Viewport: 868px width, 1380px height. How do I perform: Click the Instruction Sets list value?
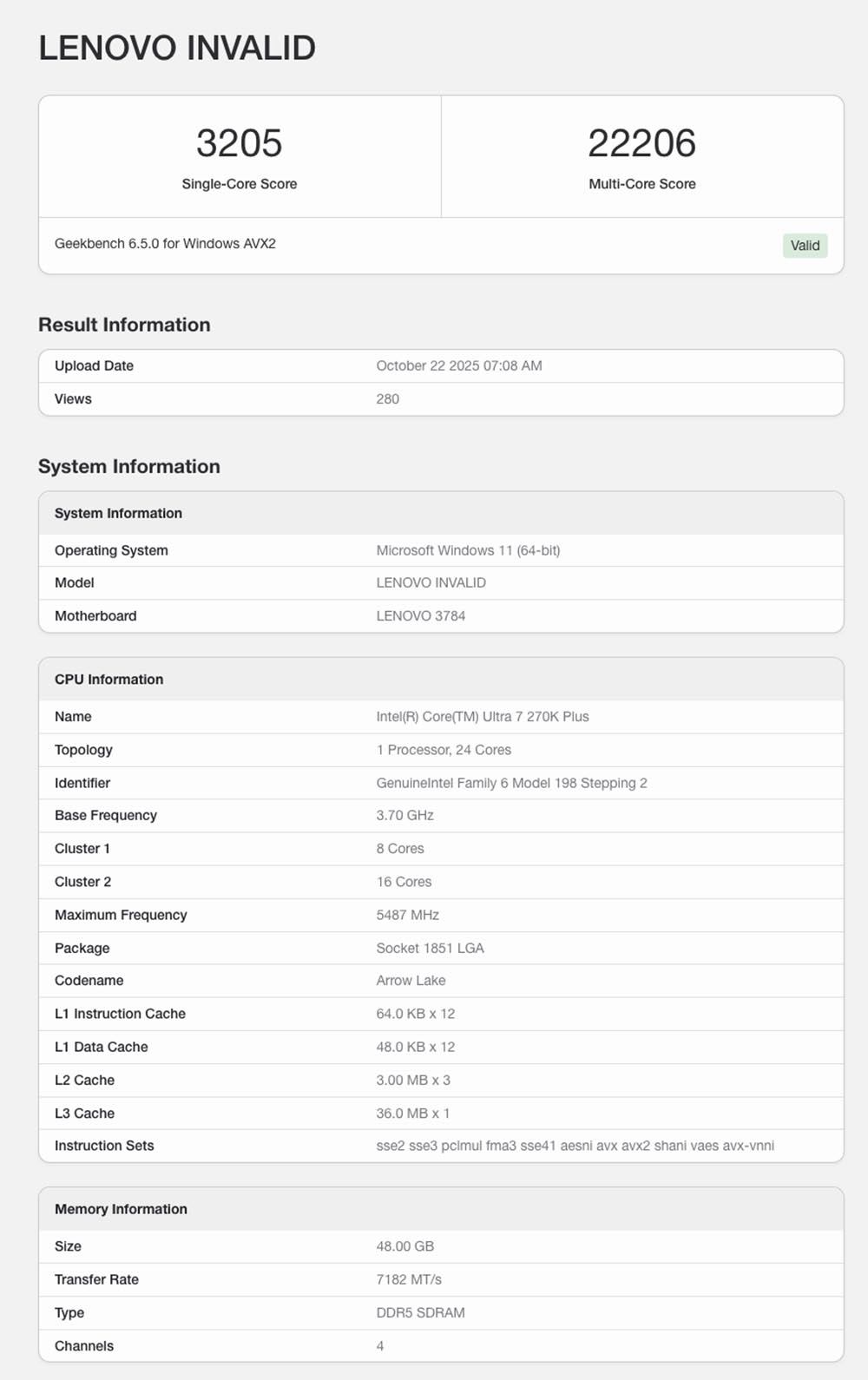click(575, 1147)
